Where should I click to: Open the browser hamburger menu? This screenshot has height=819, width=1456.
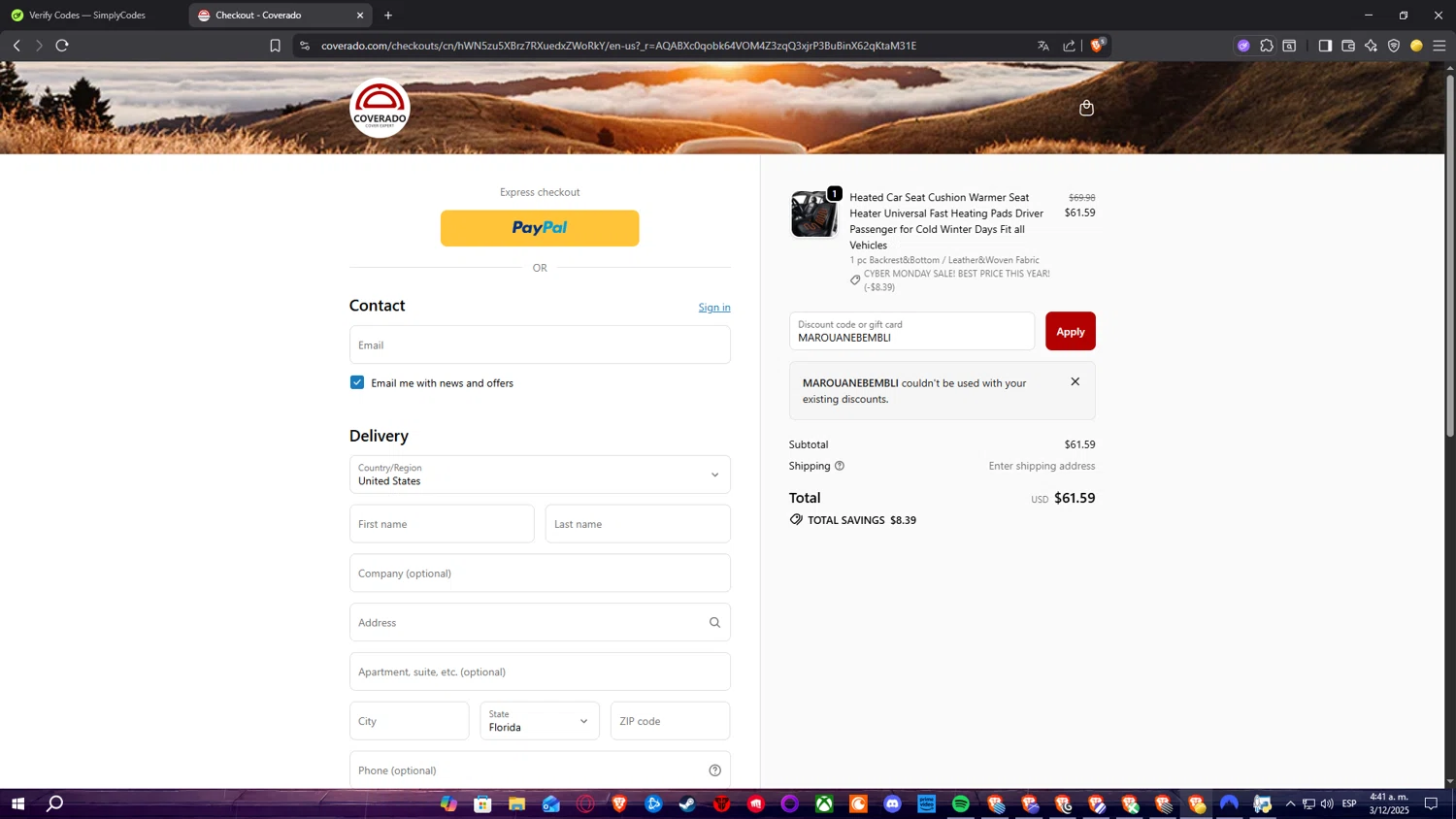point(1439,46)
